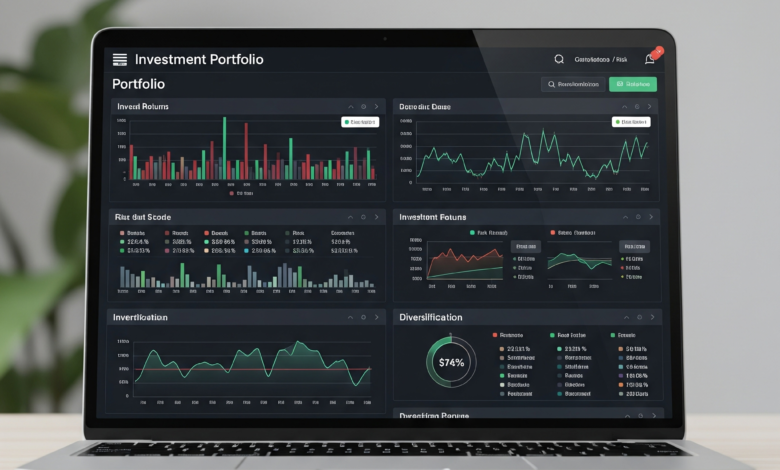Open the hamburger menu beside Investment Portfolio
This screenshot has width=780, height=470.
(x=120, y=60)
